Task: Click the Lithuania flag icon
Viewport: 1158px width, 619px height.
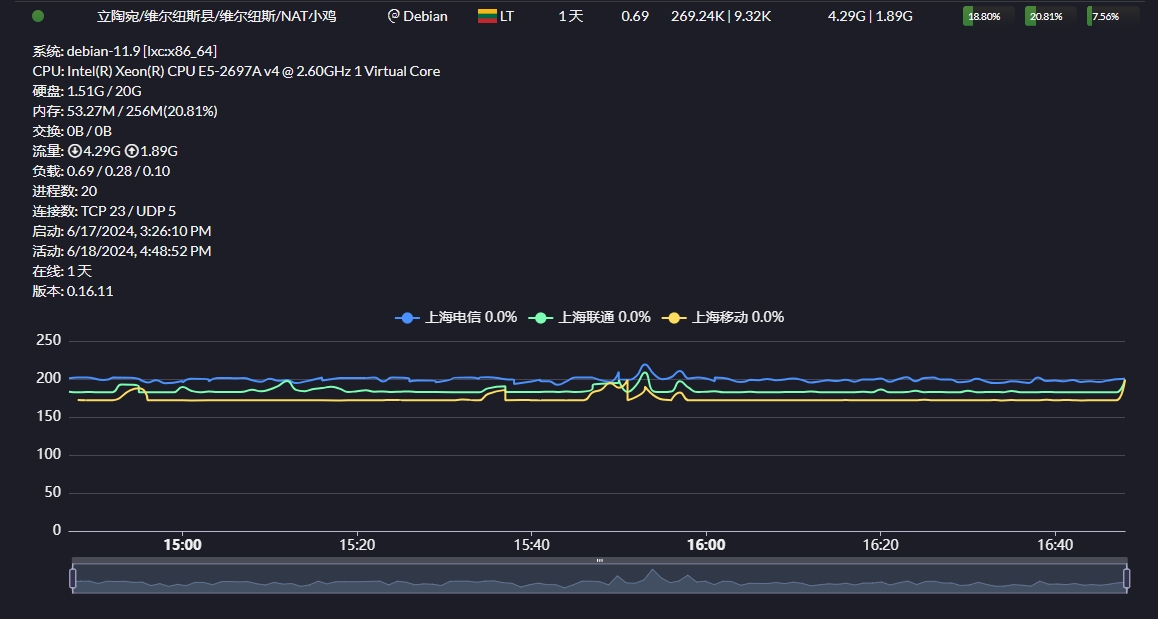Action: [487, 16]
